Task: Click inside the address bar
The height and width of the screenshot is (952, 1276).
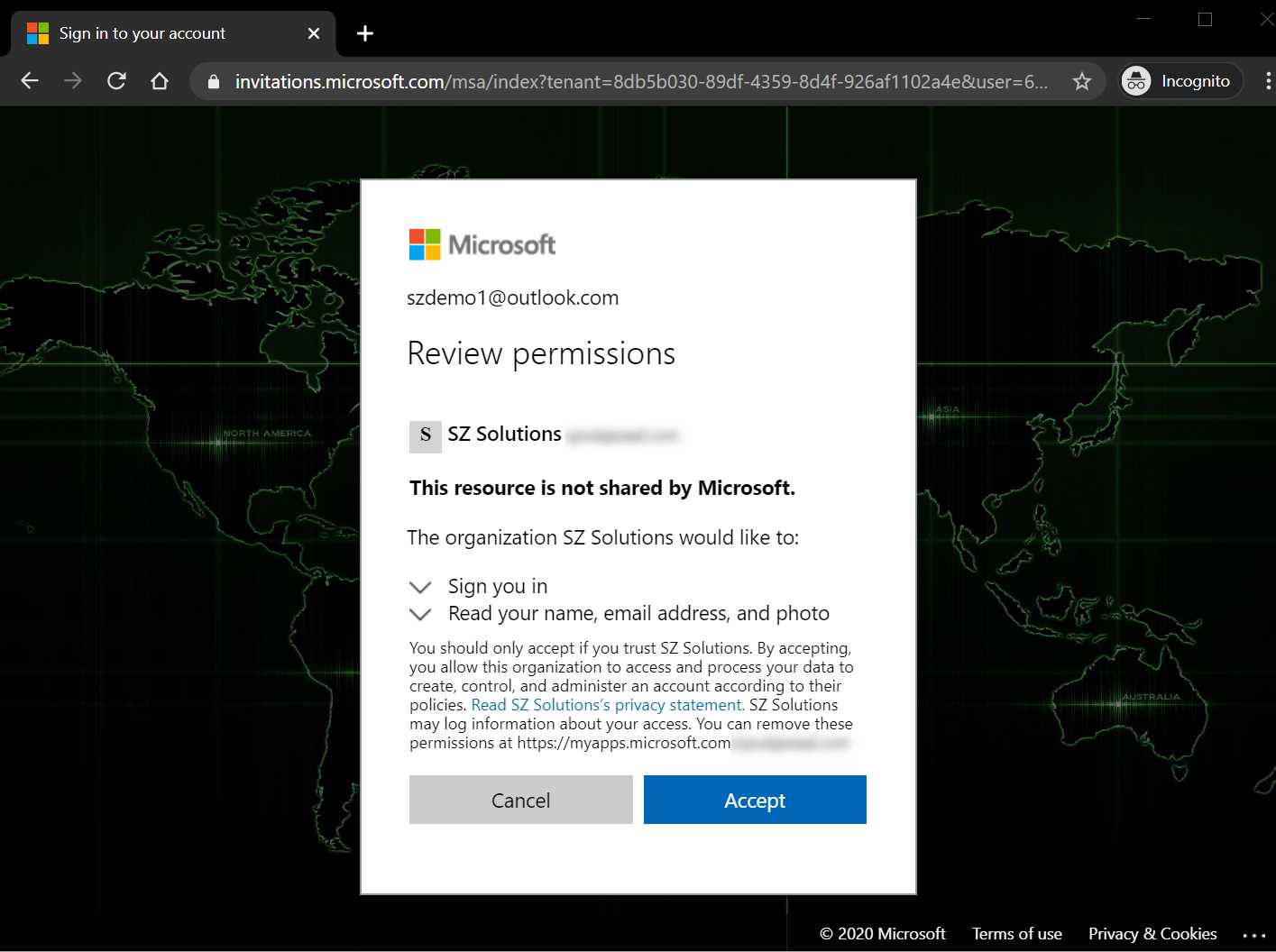Action: click(631, 81)
